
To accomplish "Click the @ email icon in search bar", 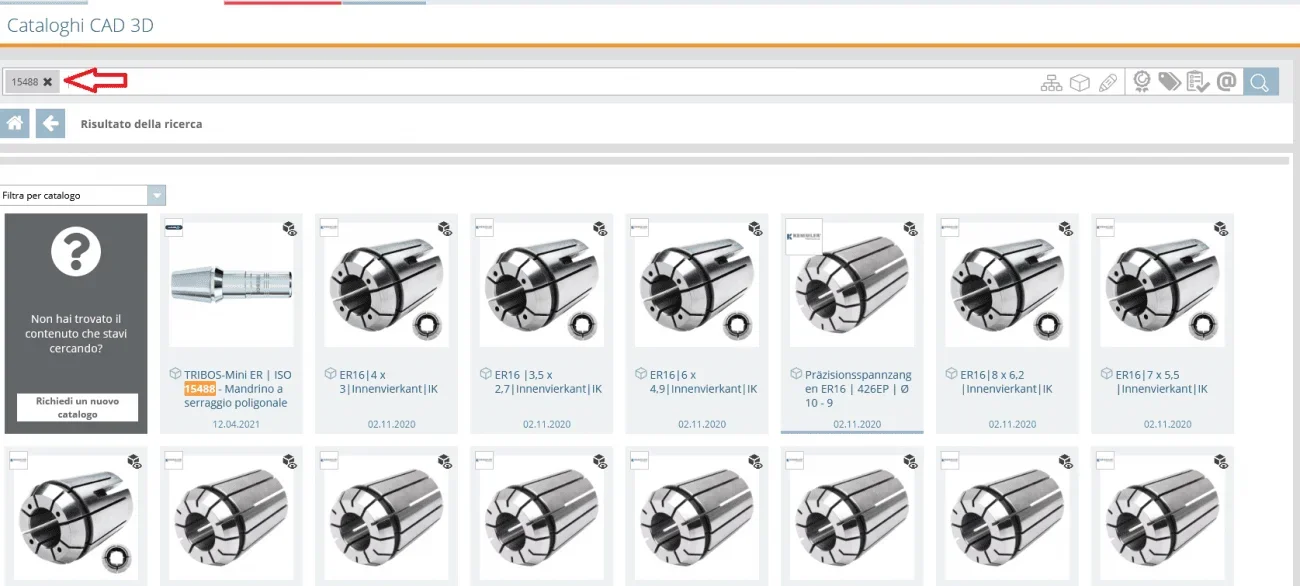I will pos(1227,82).
